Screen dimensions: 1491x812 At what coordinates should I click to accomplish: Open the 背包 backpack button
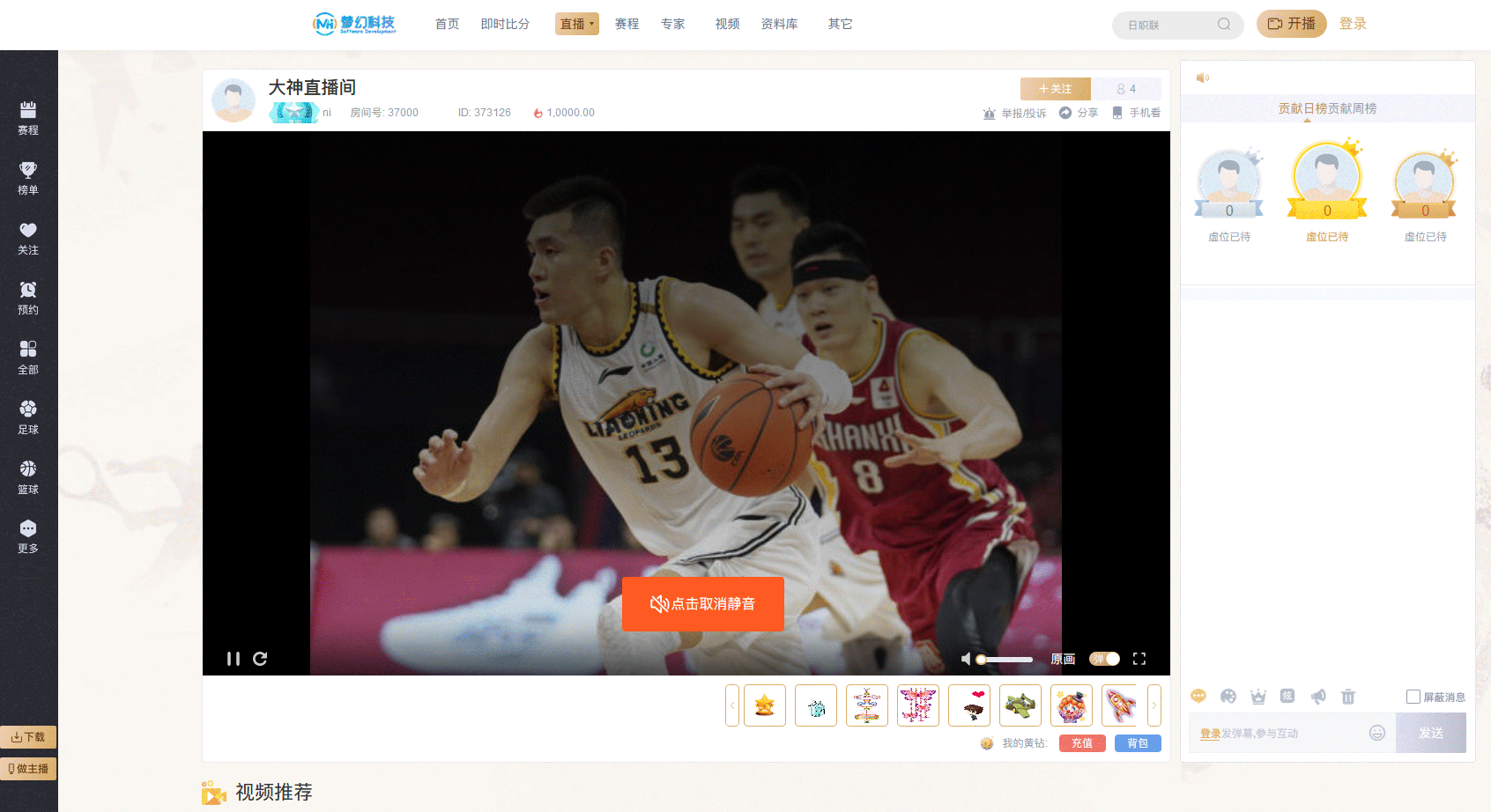coord(1138,743)
